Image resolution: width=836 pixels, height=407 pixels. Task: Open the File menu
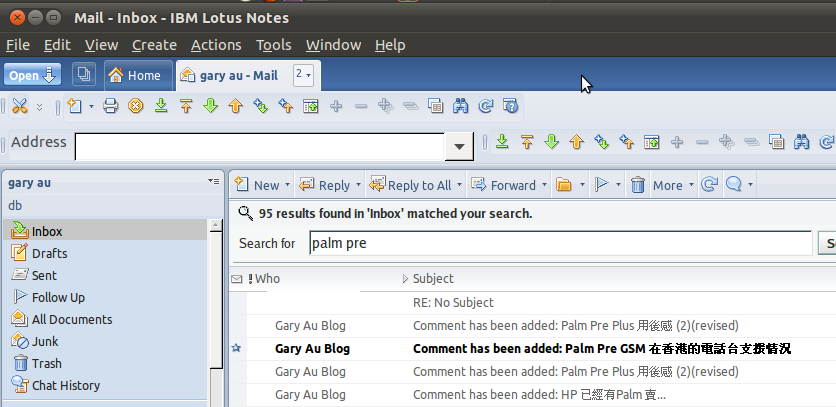pyautogui.click(x=18, y=45)
